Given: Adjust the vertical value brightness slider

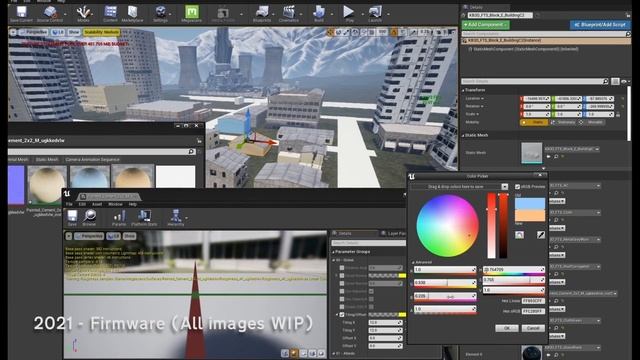Looking at the screenshot, I should pos(504,226).
